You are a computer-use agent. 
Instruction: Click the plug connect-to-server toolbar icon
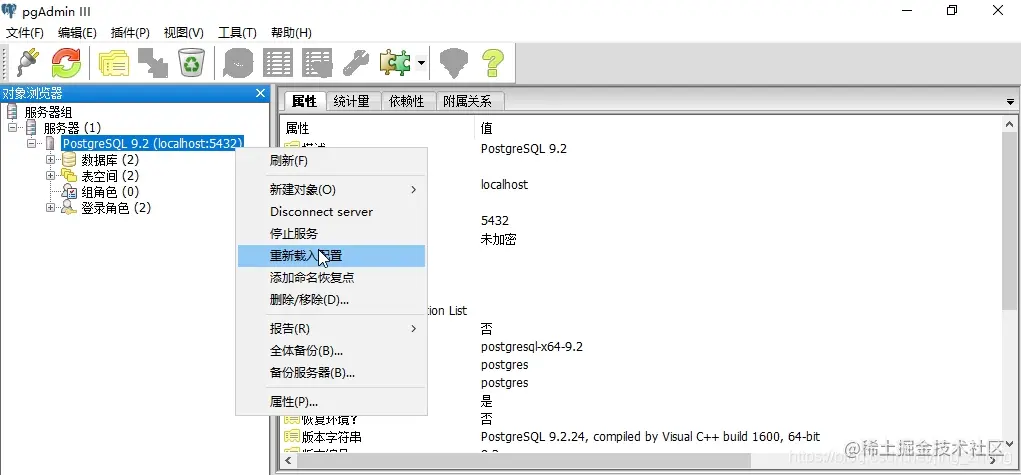28,63
